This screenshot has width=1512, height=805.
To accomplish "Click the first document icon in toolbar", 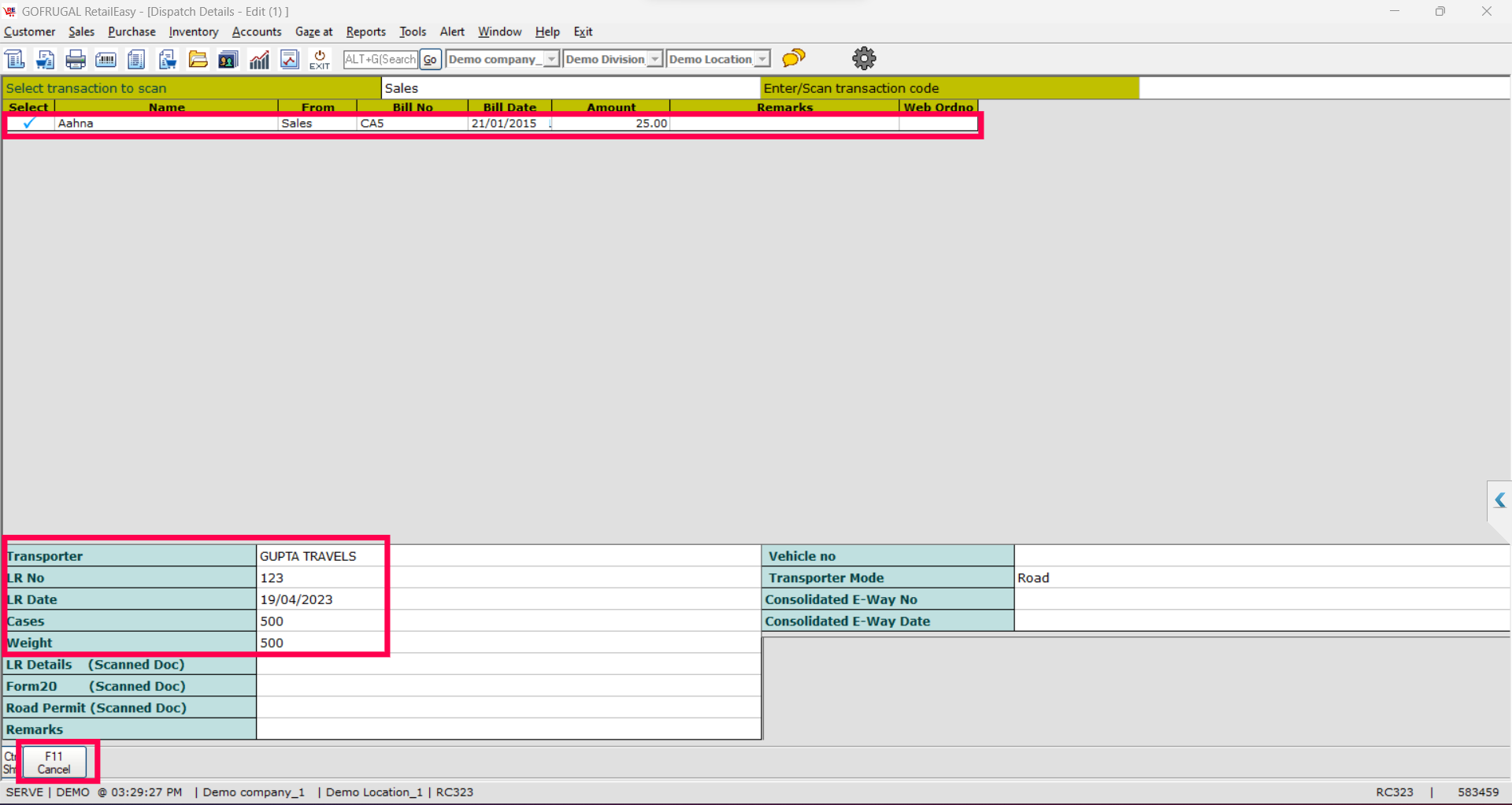I will 15,59.
